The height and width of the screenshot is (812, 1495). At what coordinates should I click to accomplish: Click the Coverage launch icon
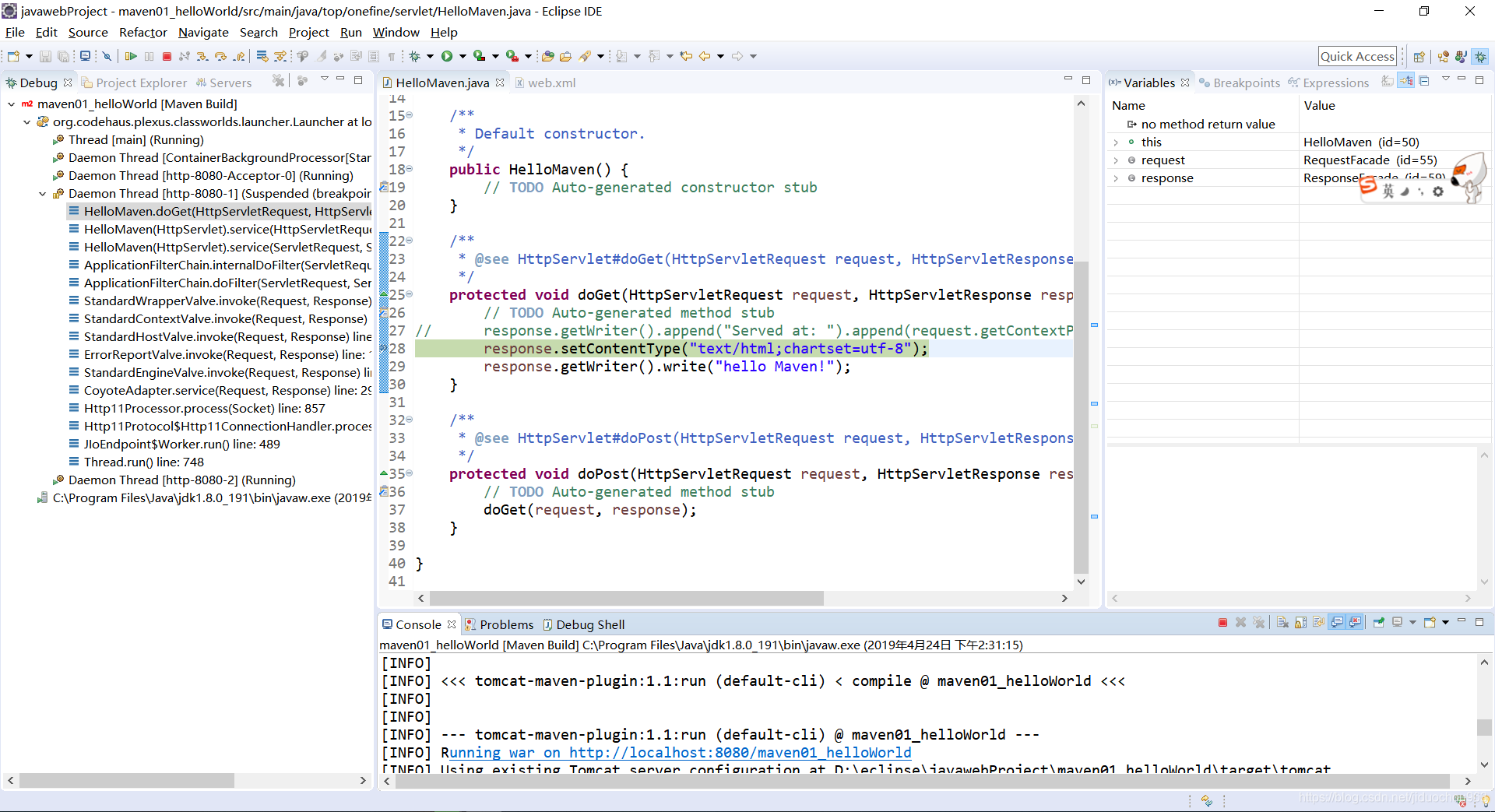479,56
